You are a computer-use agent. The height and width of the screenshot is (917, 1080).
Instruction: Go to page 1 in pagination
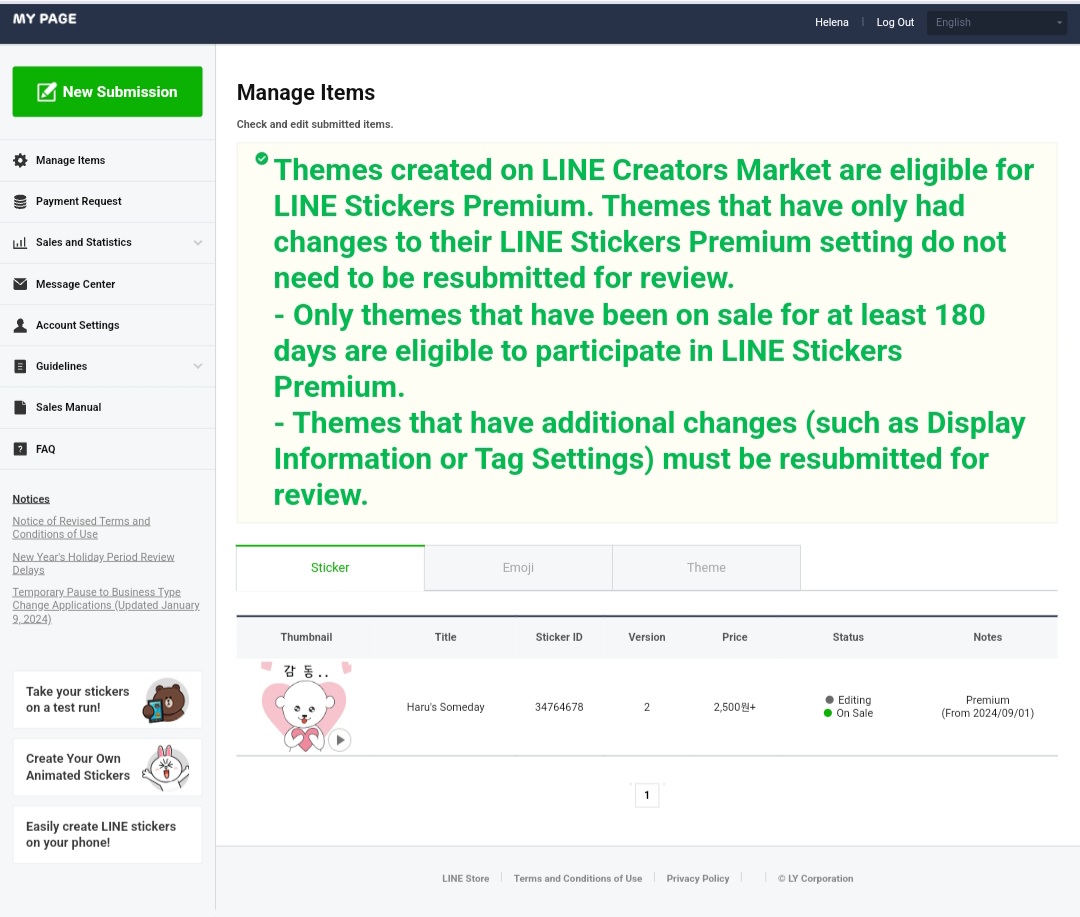coord(647,795)
